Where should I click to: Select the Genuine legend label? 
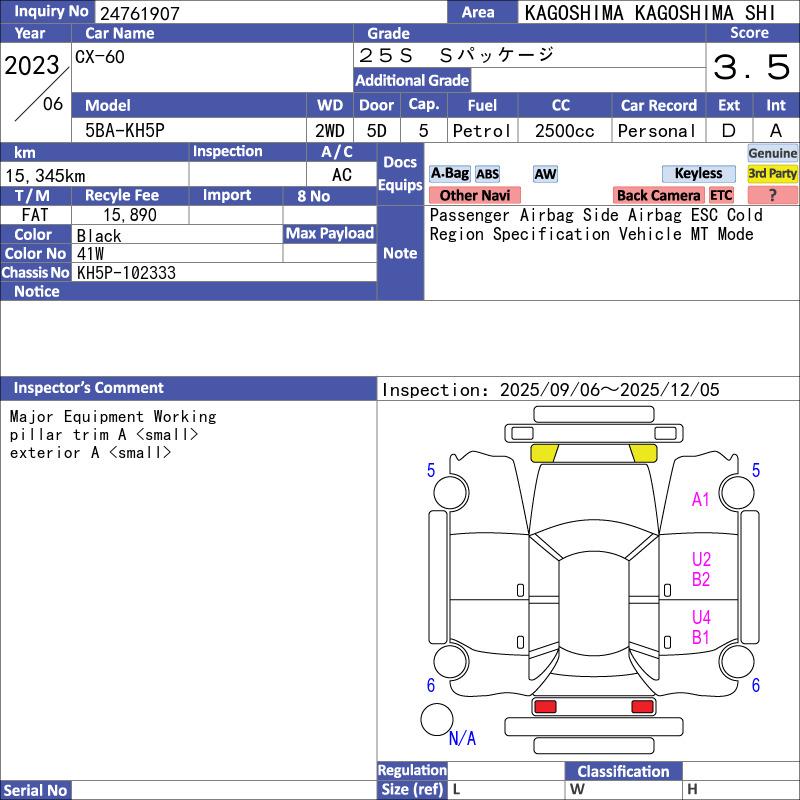point(773,153)
